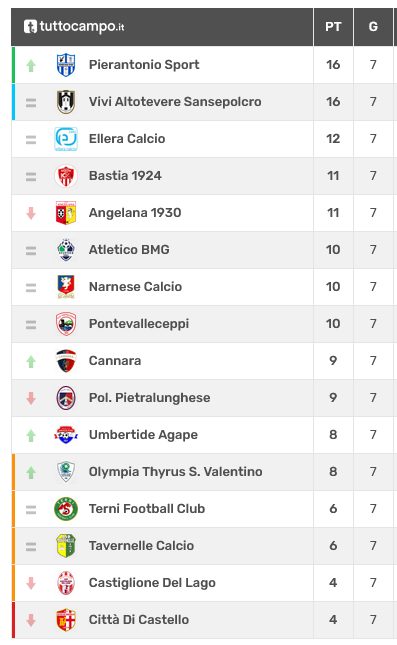Viewport: 397px width, 645px height.
Task: Click the Pierantonio Sport team crest
Action: [x=66, y=65]
